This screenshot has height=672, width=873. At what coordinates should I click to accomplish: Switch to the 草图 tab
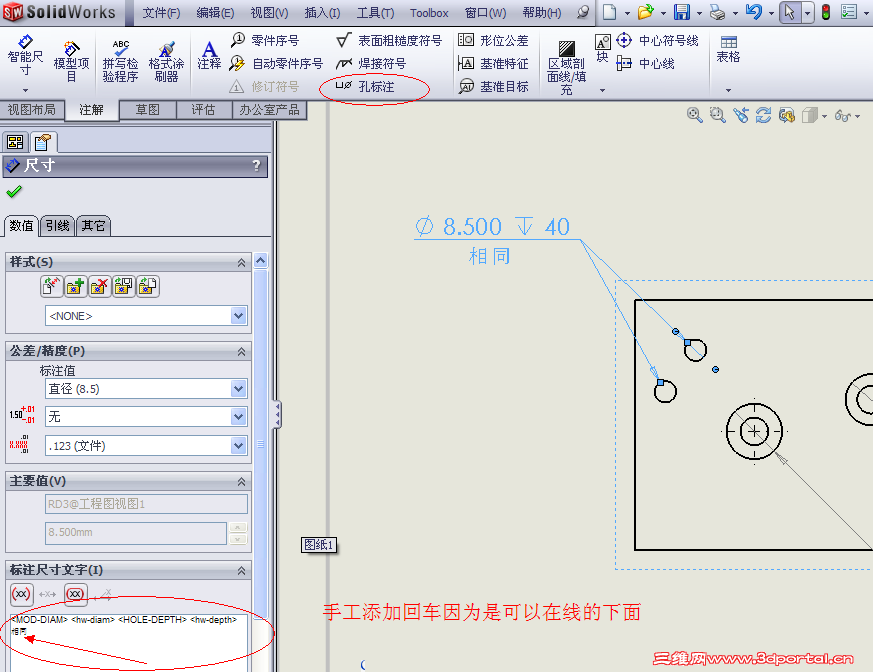[148, 110]
